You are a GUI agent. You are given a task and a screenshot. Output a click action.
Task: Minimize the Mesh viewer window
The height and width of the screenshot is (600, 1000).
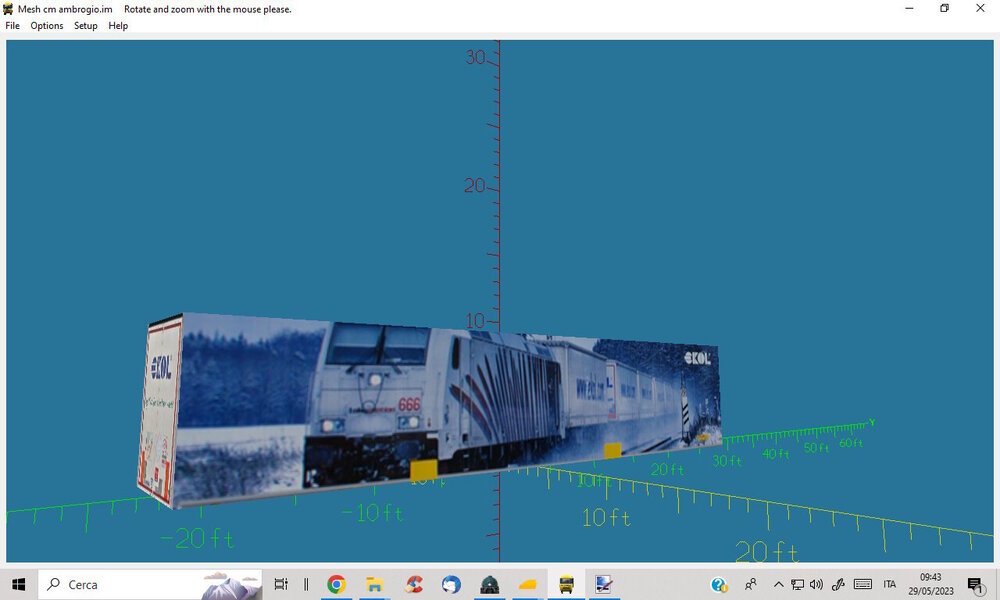pyautogui.click(x=909, y=8)
